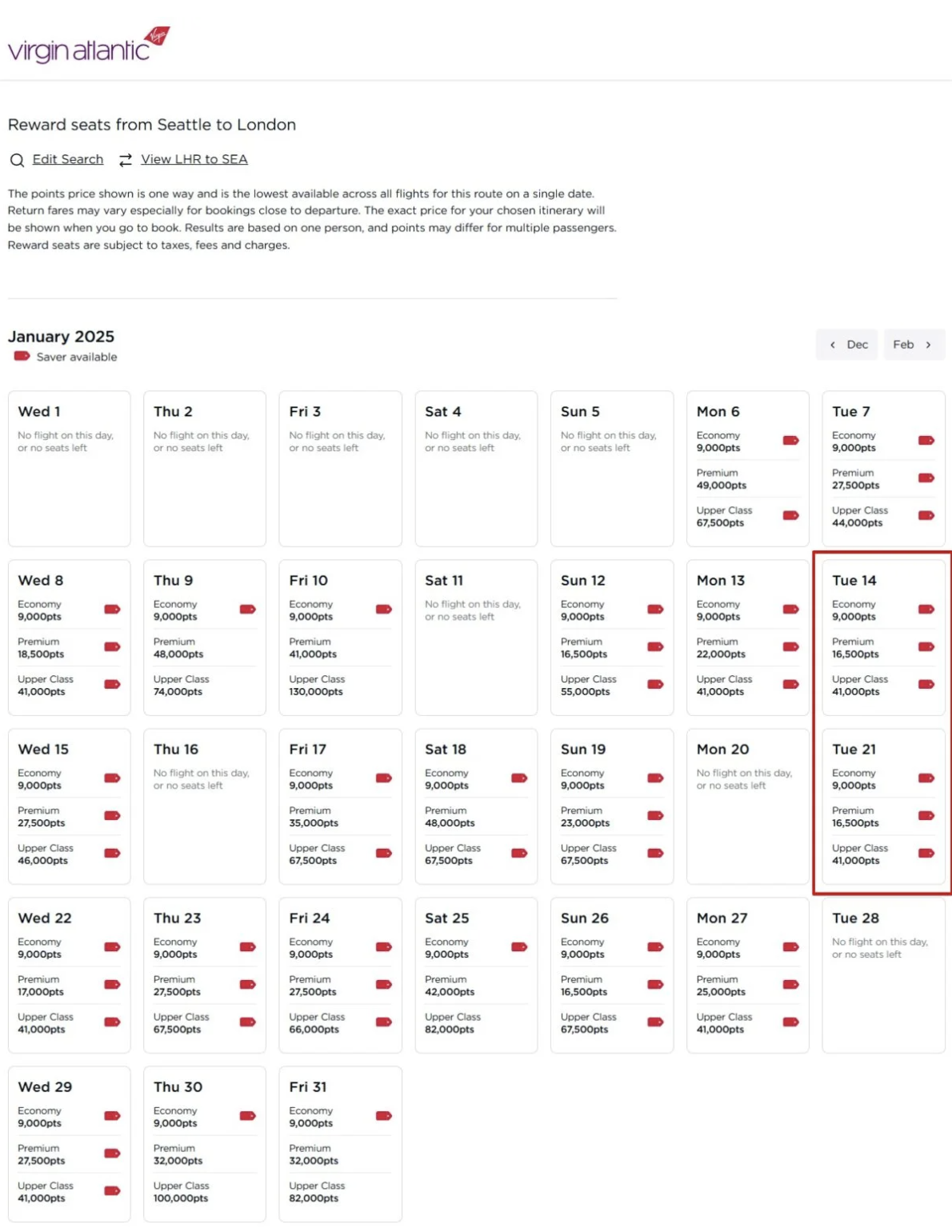
Task: Select Sat 25 Upper Class 82,000pts fare
Action: tap(476, 1022)
